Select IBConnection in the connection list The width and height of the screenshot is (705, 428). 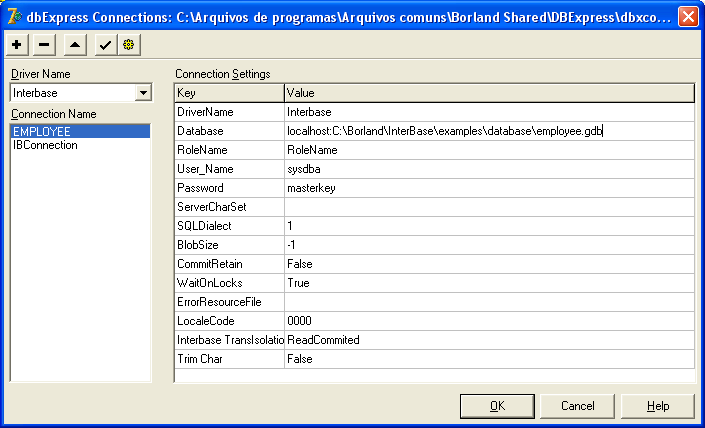(46, 145)
